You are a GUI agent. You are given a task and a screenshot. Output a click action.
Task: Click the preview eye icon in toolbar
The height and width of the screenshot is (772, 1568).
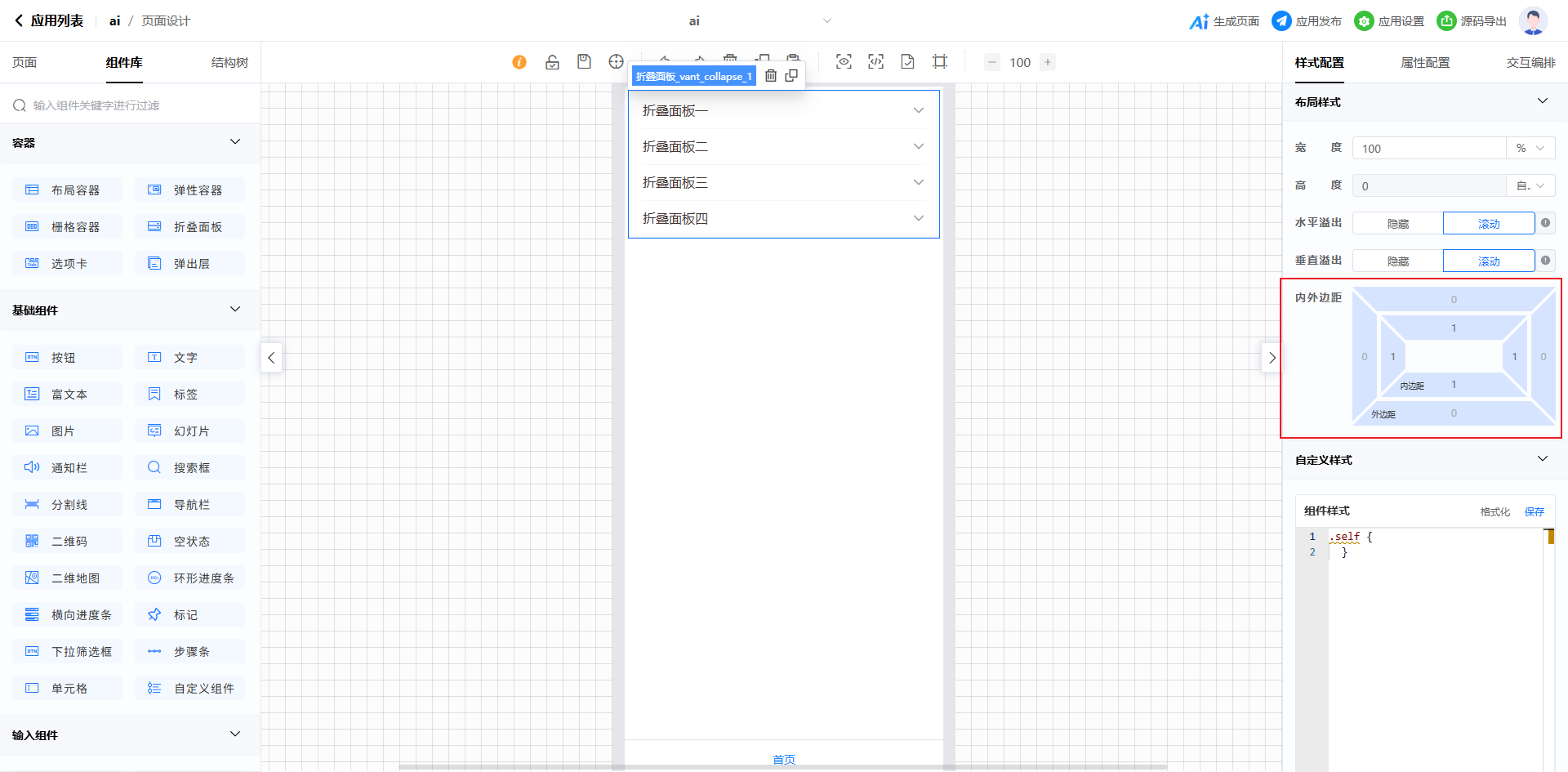tap(844, 62)
